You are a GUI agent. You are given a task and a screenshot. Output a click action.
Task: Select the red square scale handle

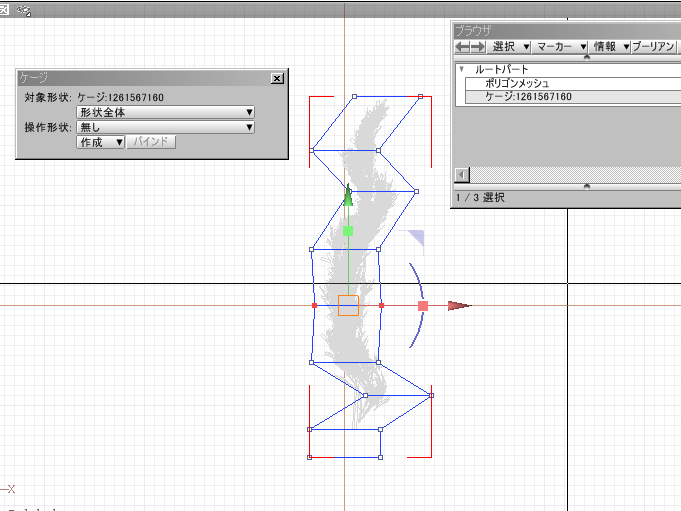(423, 306)
